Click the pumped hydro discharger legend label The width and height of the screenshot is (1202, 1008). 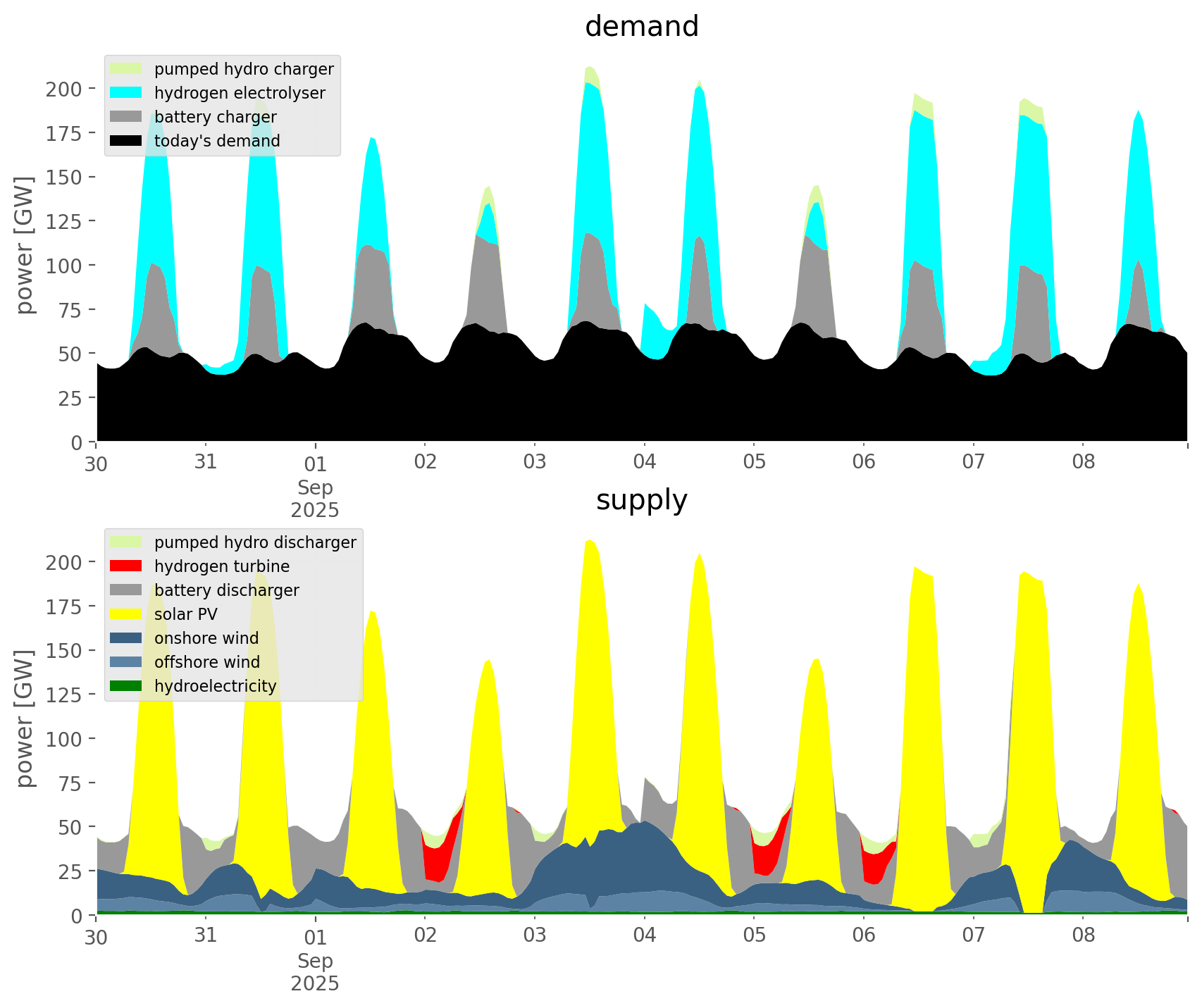coord(255,542)
